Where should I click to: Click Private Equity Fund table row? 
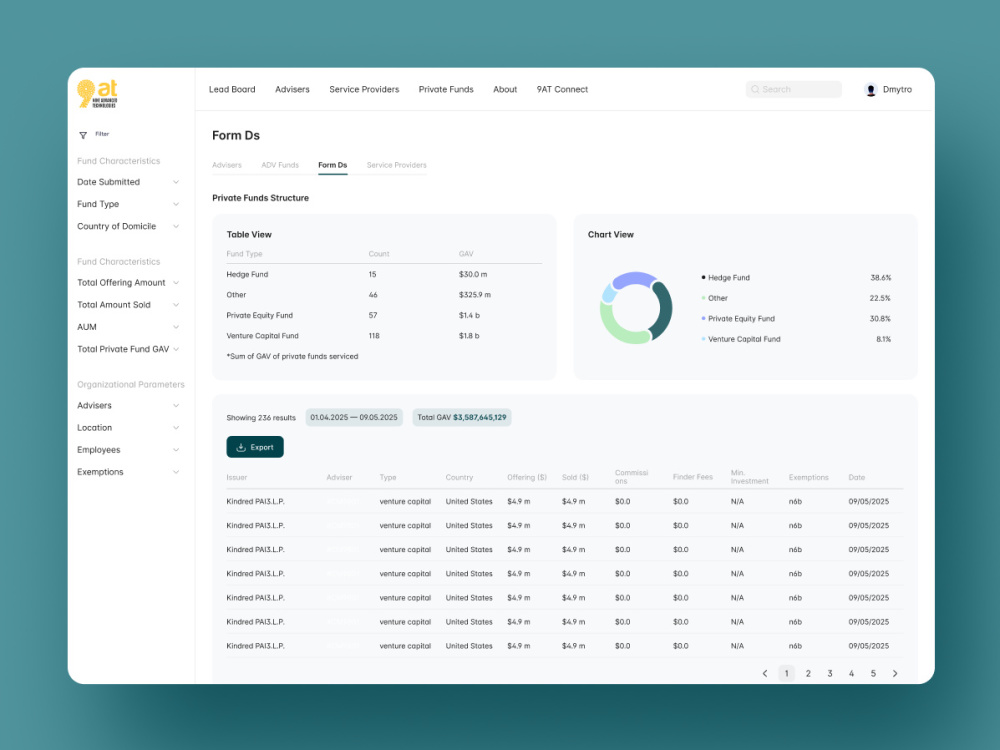point(384,315)
